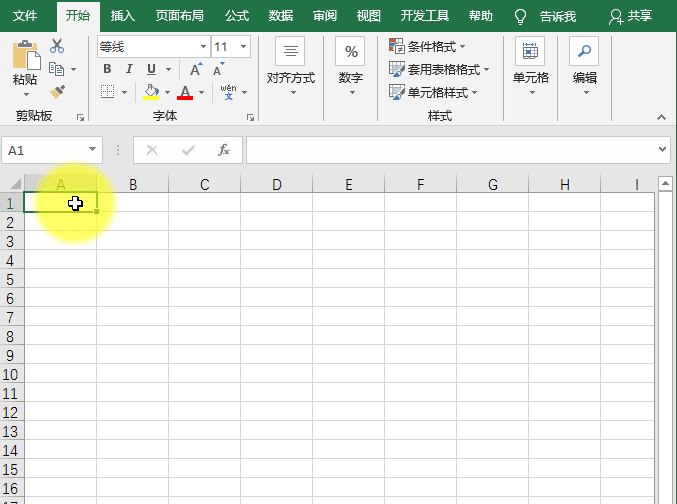This screenshot has width=677, height=504.
Task: Select the Format Painter brush icon
Action: [x=57, y=91]
